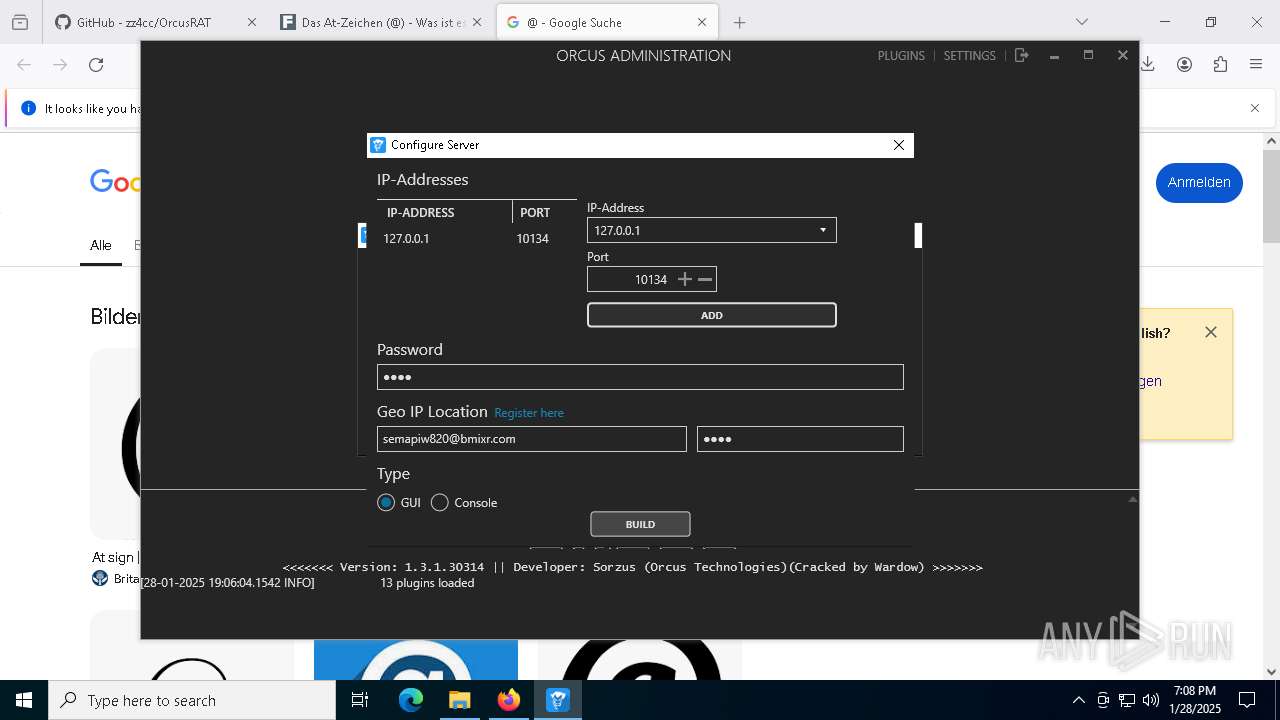Open the network tray icon
This screenshot has height=720, width=1280.
1127,700
